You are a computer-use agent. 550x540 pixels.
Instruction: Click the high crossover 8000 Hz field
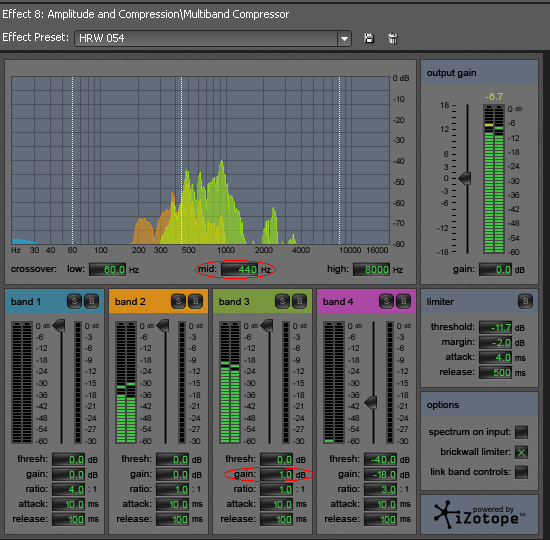click(371, 269)
